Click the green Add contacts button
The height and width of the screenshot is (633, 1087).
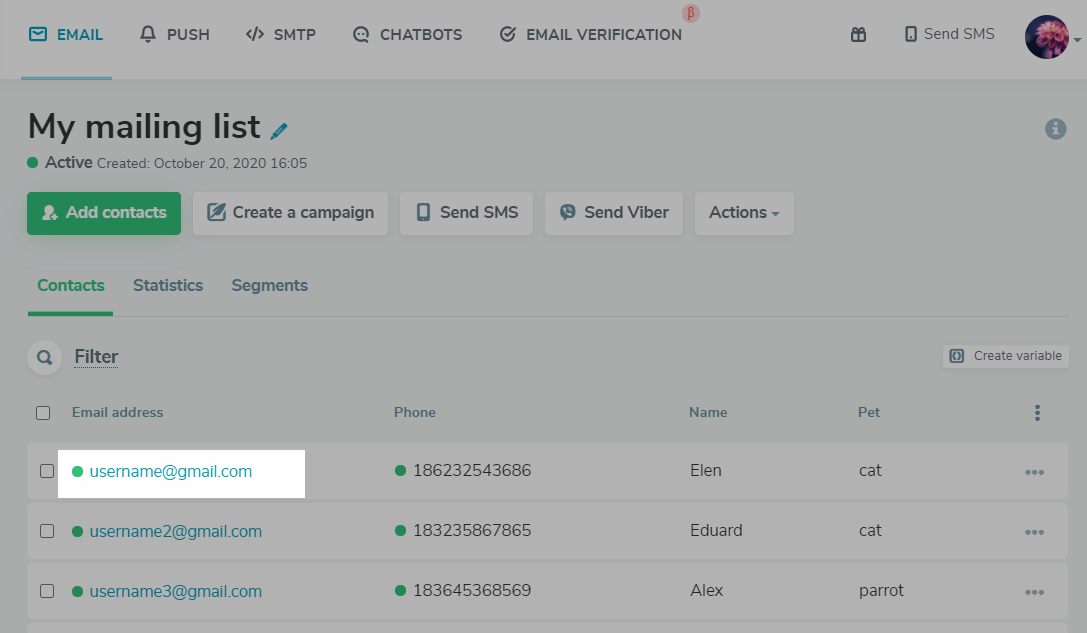click(x=104, y=213)
